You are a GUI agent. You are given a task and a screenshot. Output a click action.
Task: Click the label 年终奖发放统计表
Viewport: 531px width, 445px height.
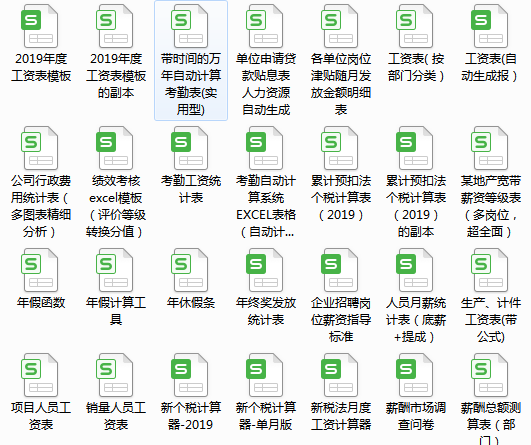click(266, 311)
